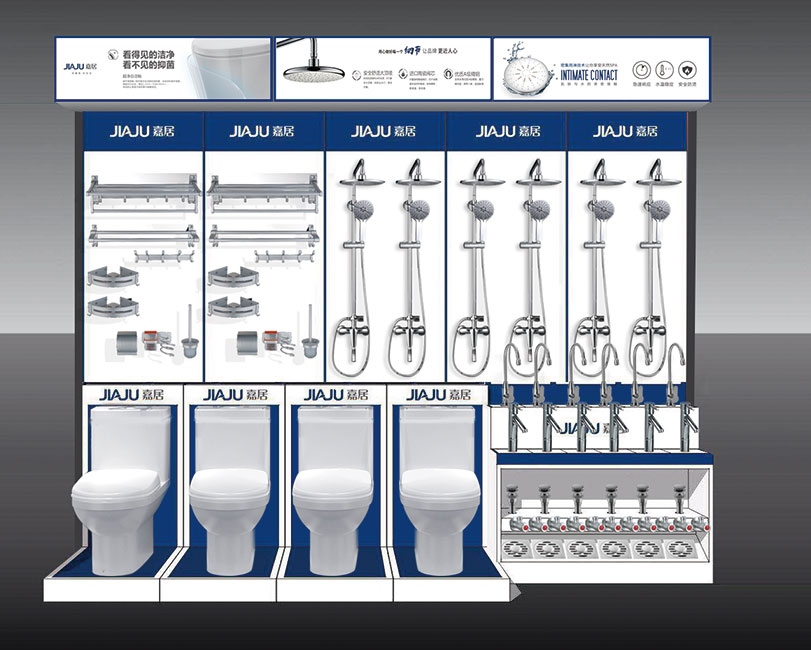The width and height of the screenshot is (811, 650).
Task: Select the 水温稳定 caption
Action: click(x=664, y=84)
